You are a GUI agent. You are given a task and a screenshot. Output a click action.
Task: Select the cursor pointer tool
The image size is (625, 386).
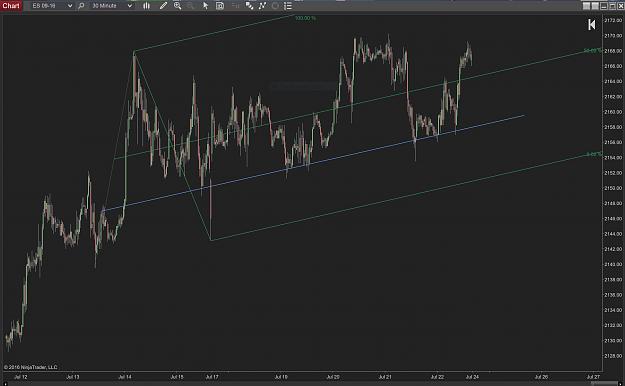[205, 6]
